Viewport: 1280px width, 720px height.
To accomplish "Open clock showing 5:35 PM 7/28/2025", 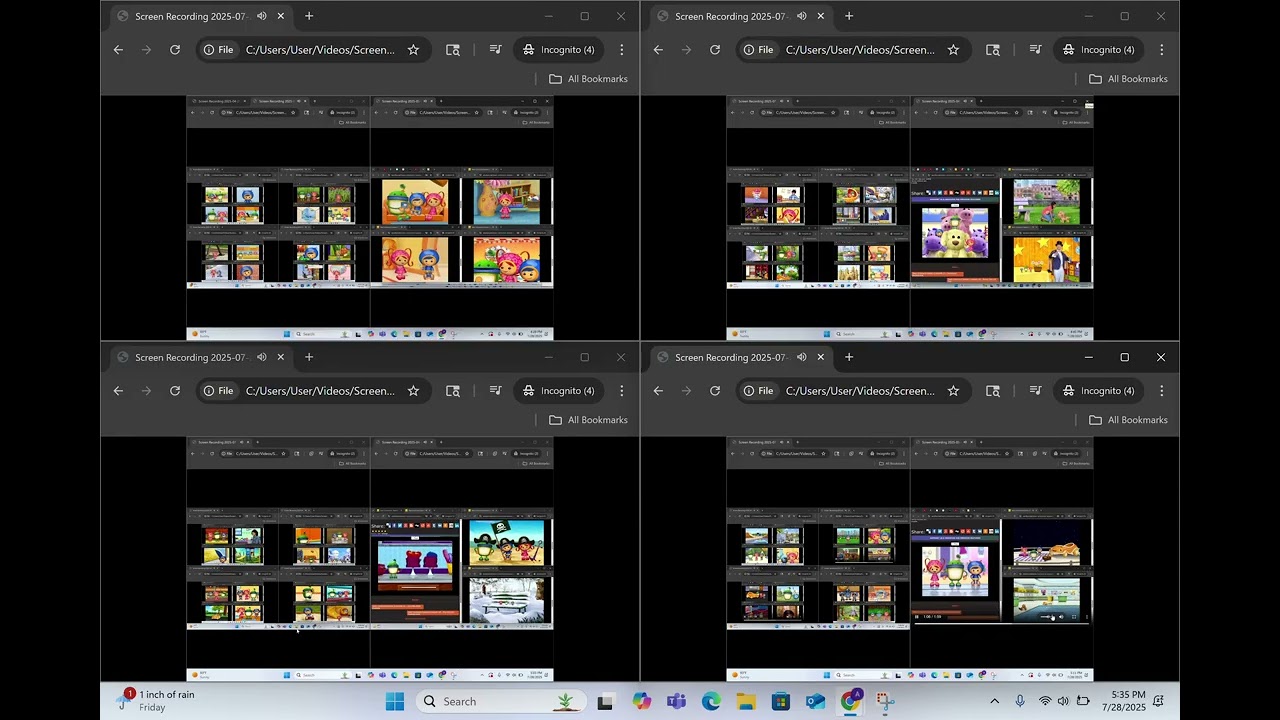I will click(x=1123, y=701).
